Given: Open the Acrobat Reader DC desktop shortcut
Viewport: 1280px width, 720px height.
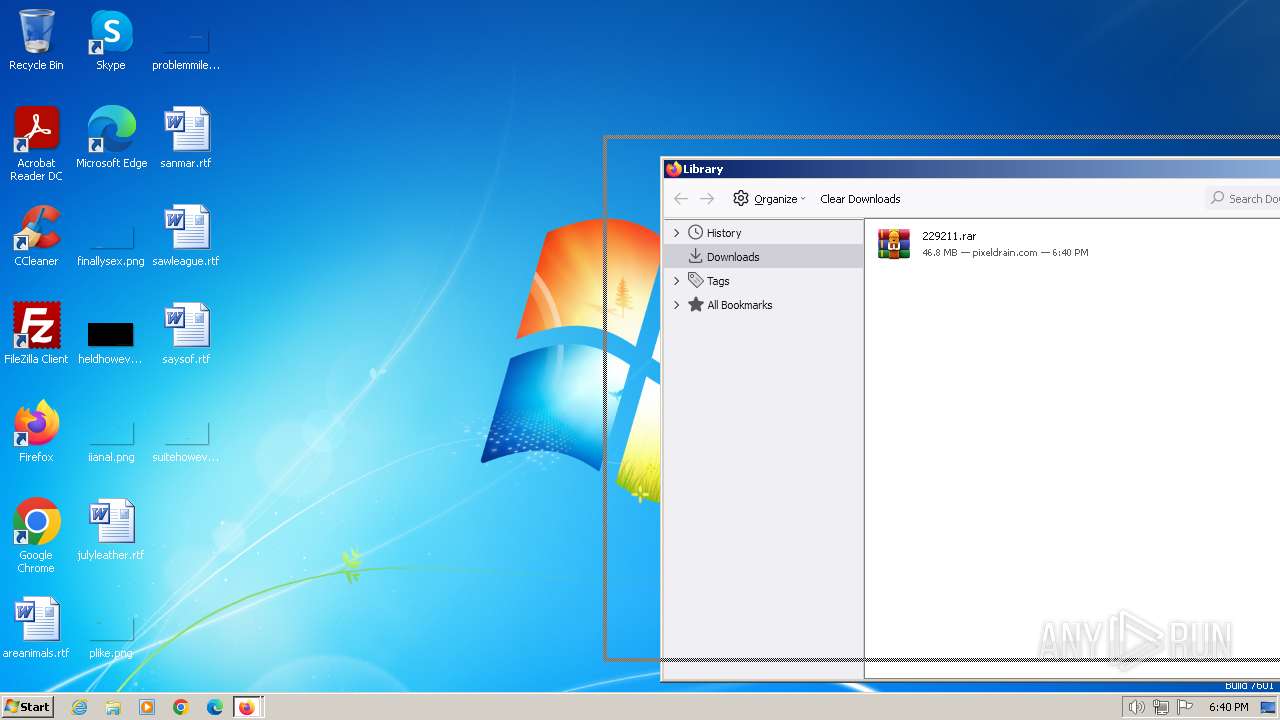Looking at the screenshot, I should tap(36, 144).
